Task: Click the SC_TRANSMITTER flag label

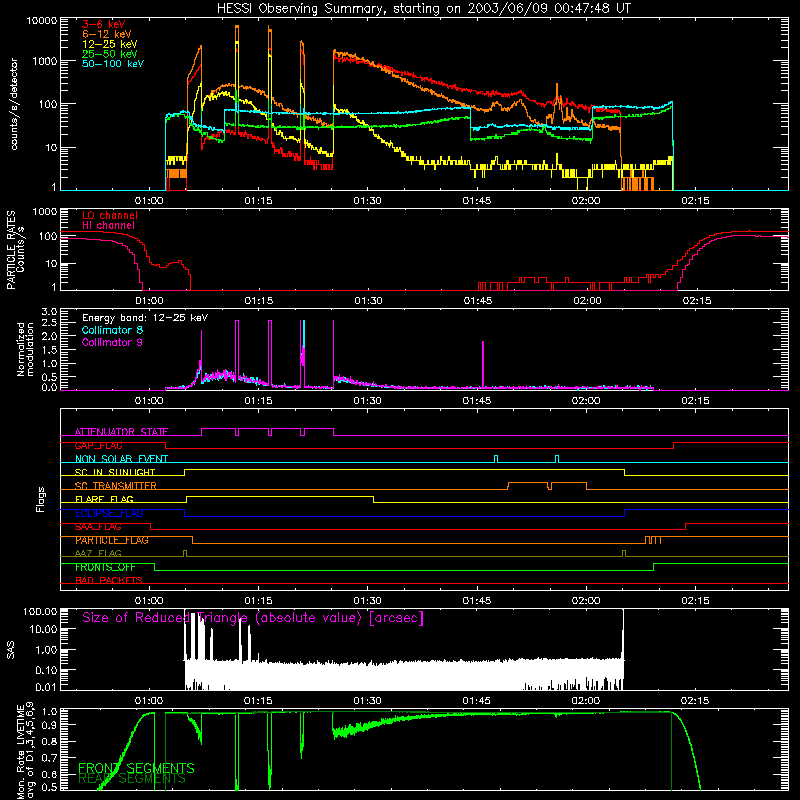Action: [x=116, y=485]
